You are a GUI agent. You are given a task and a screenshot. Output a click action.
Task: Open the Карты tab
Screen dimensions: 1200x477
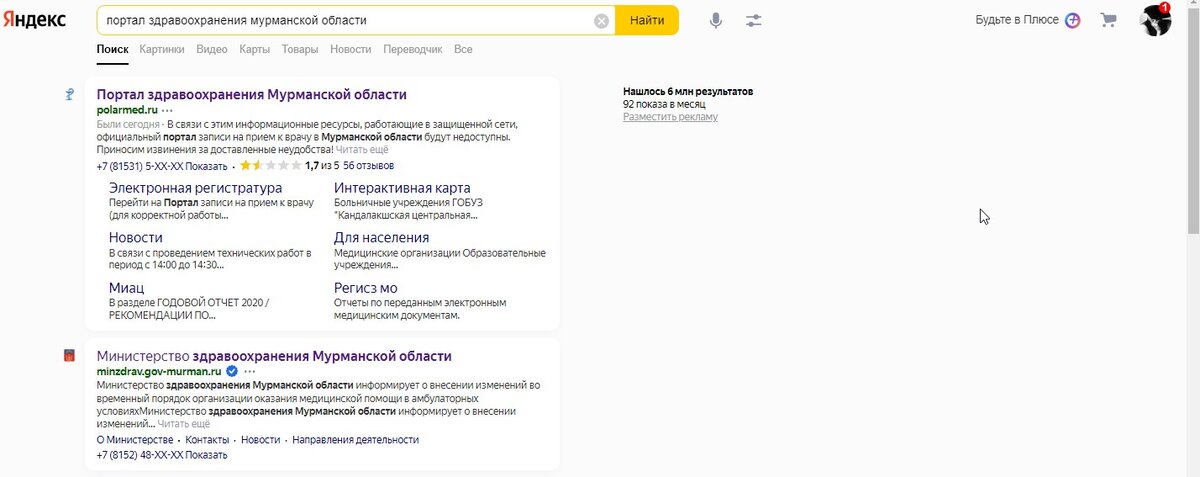tap(255, 49)
